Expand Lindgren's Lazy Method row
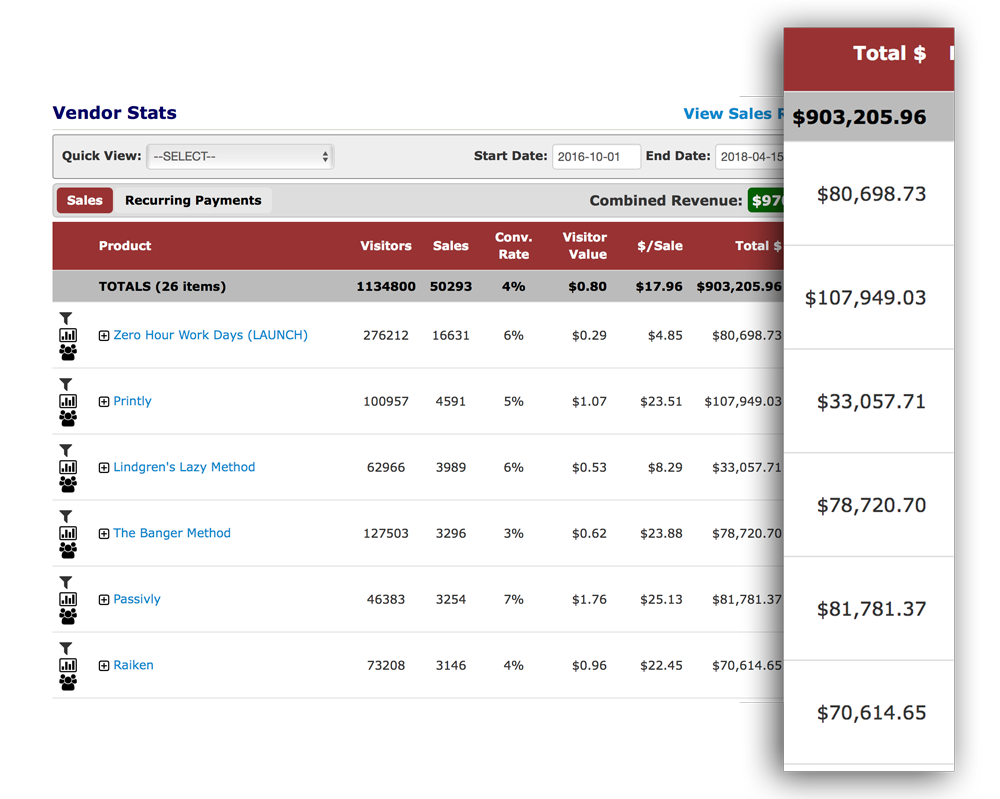The width and height of the screenshot is (1000, 799). [x=104, y=467]
